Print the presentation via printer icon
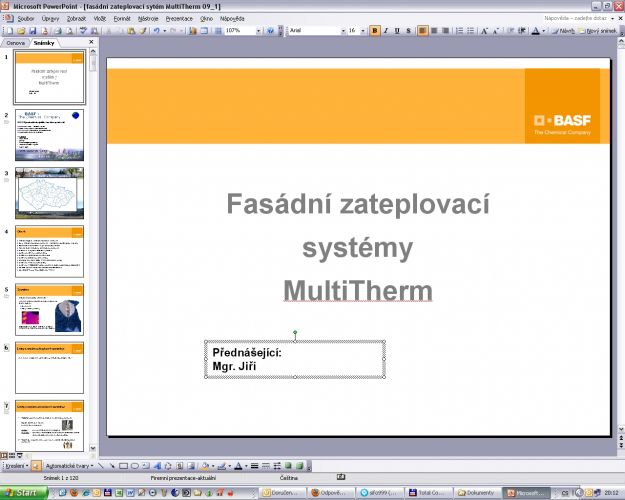Viewport: 625px width, 500px height. tap(58, 31)
